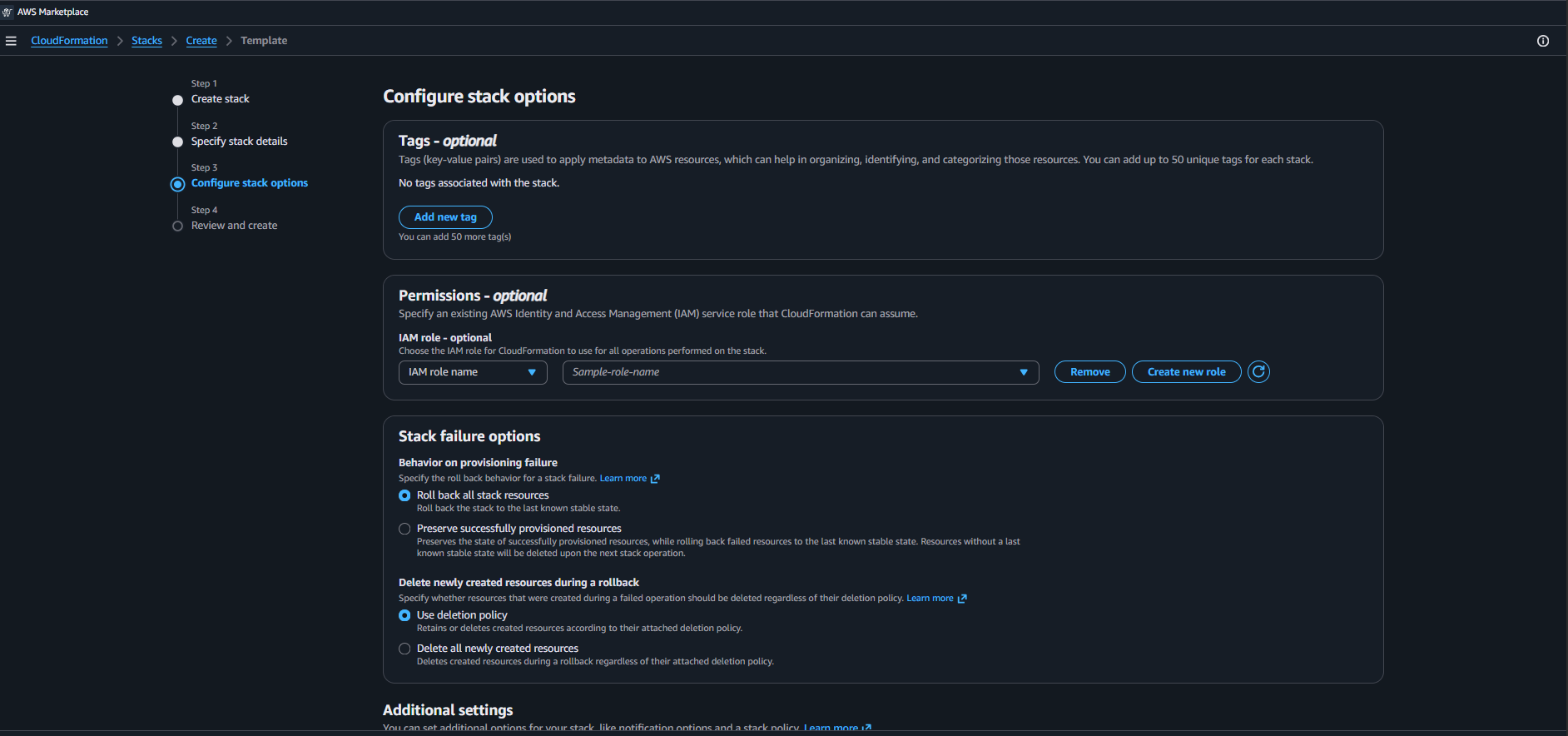Select Roll back all stack resources
Image resolution: width=1568 pixels, height=736 pixels.
pyautogui.click(x=404, y=495)
